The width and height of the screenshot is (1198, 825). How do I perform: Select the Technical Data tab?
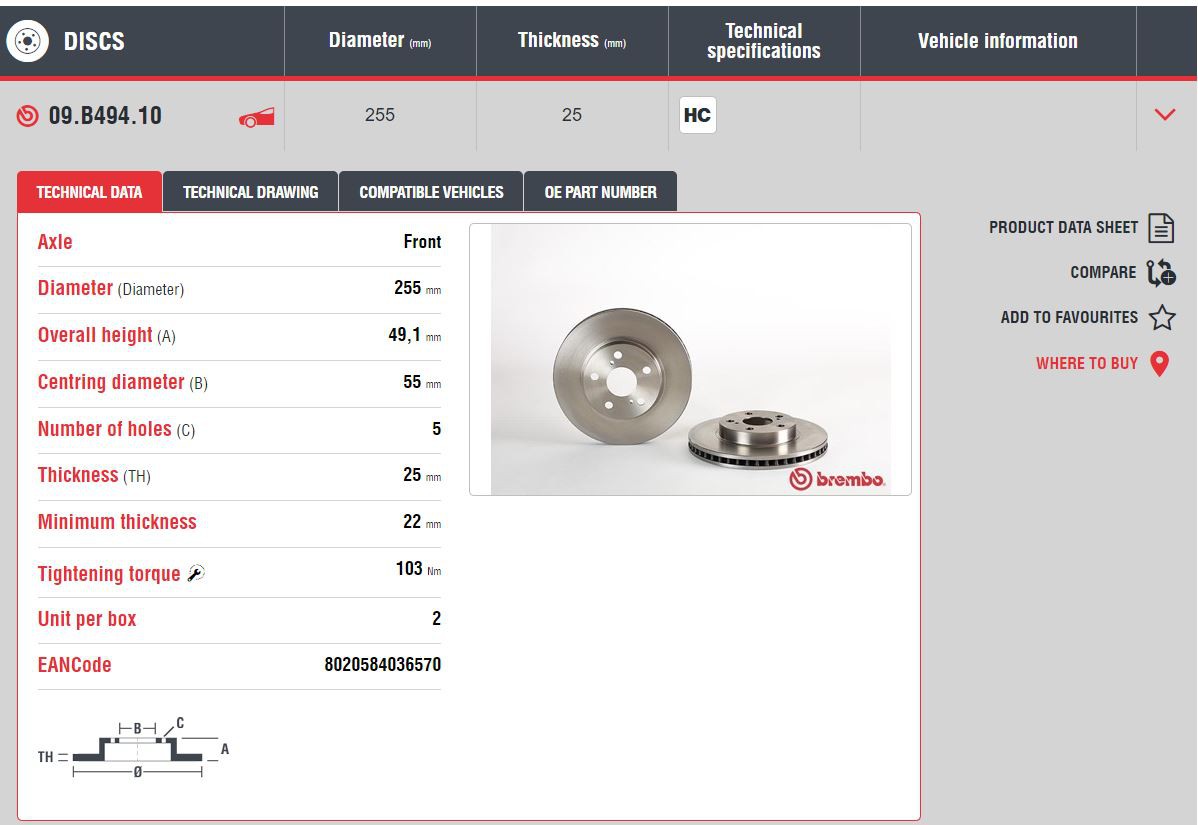point(89,192)
